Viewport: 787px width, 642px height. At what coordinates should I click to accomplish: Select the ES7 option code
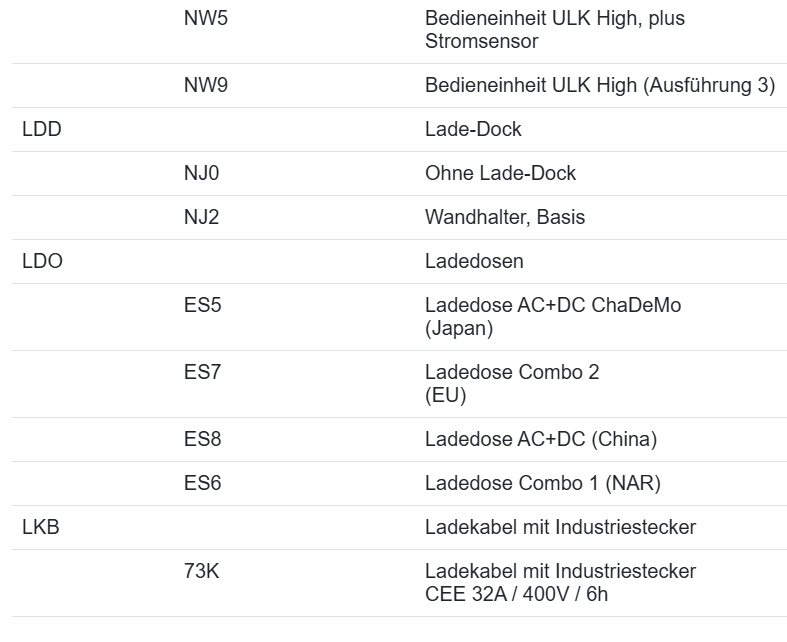click(203, 373)
